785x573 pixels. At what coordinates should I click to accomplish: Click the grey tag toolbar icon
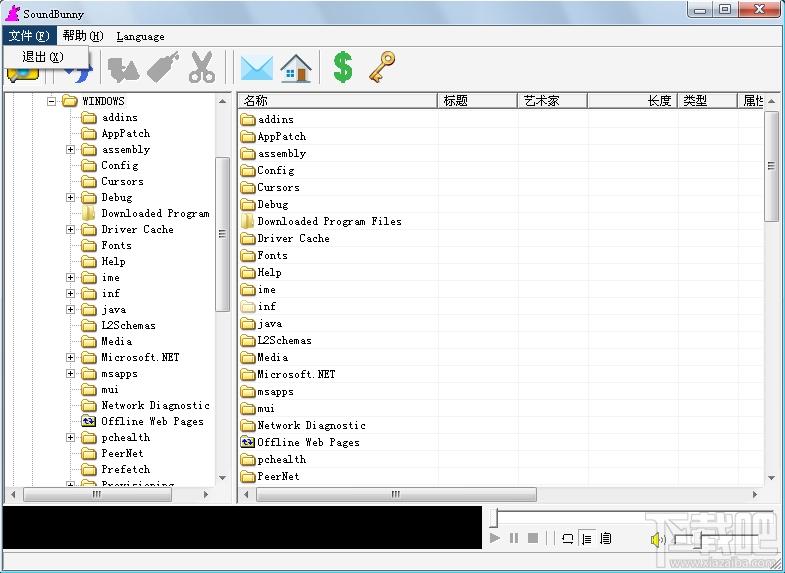(163, 67)
